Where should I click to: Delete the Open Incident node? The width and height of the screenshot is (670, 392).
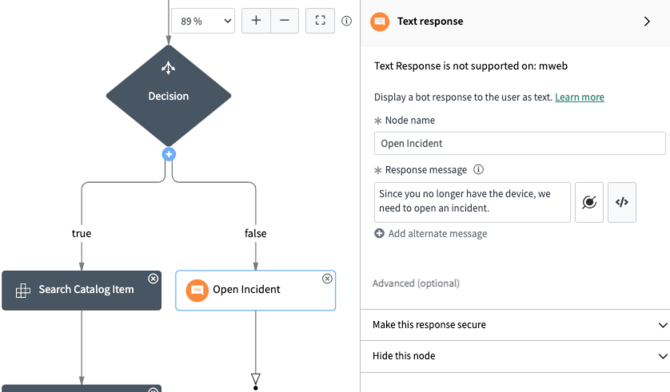pos(327,279)
